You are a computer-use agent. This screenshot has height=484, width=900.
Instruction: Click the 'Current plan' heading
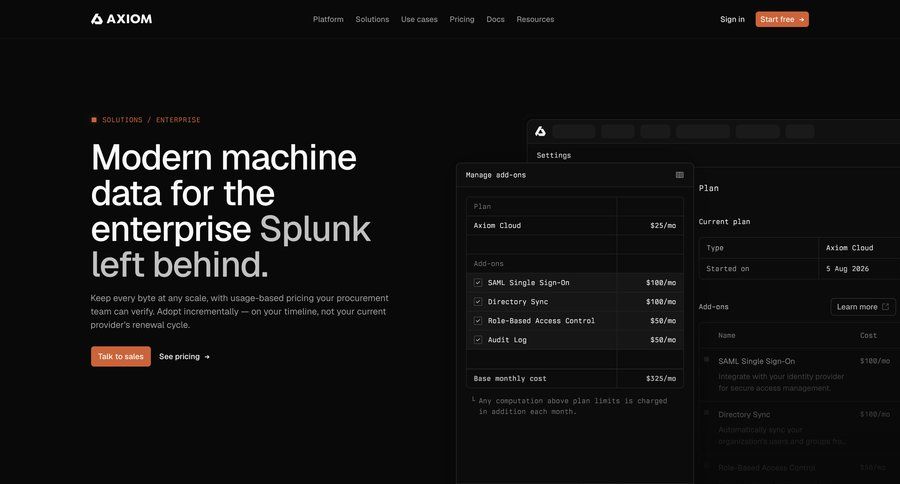[724, 222]
